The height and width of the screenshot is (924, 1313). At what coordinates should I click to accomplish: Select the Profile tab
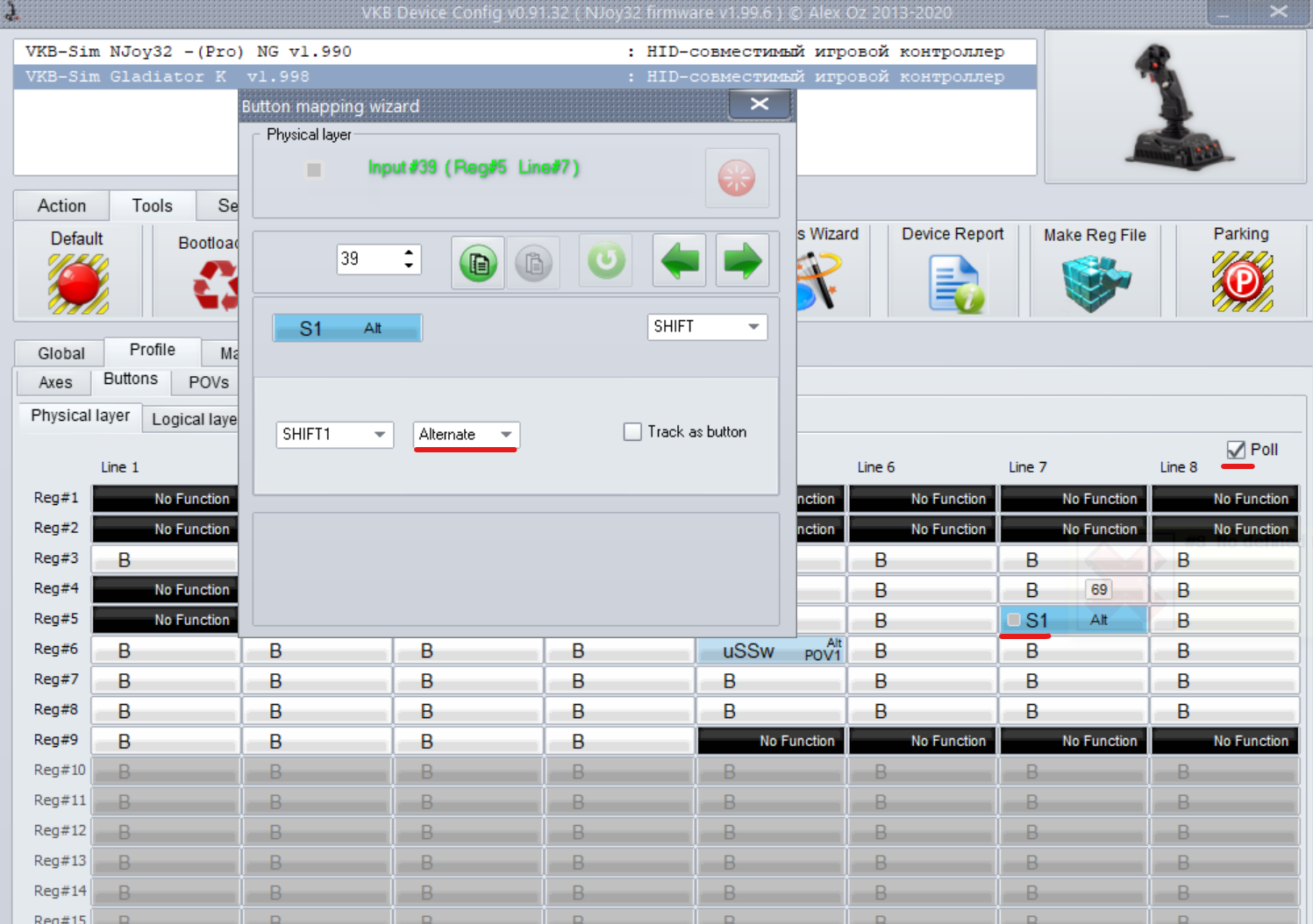pos(153,350)
